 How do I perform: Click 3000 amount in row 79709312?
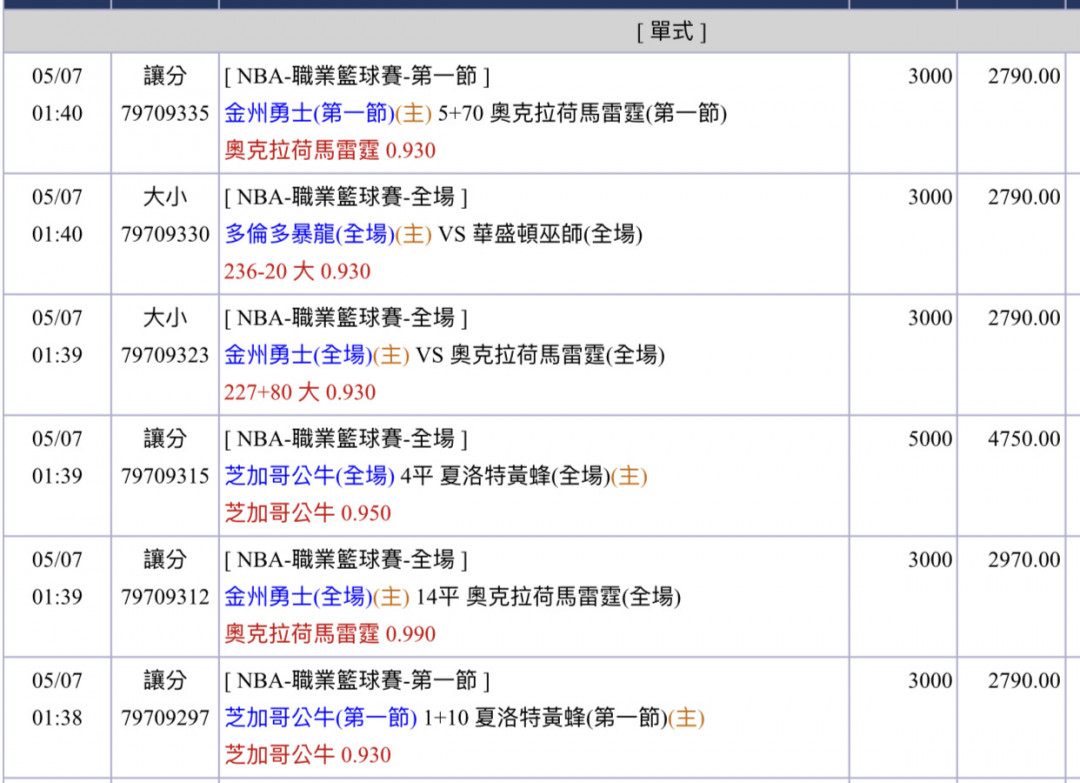tap(930, 560)
